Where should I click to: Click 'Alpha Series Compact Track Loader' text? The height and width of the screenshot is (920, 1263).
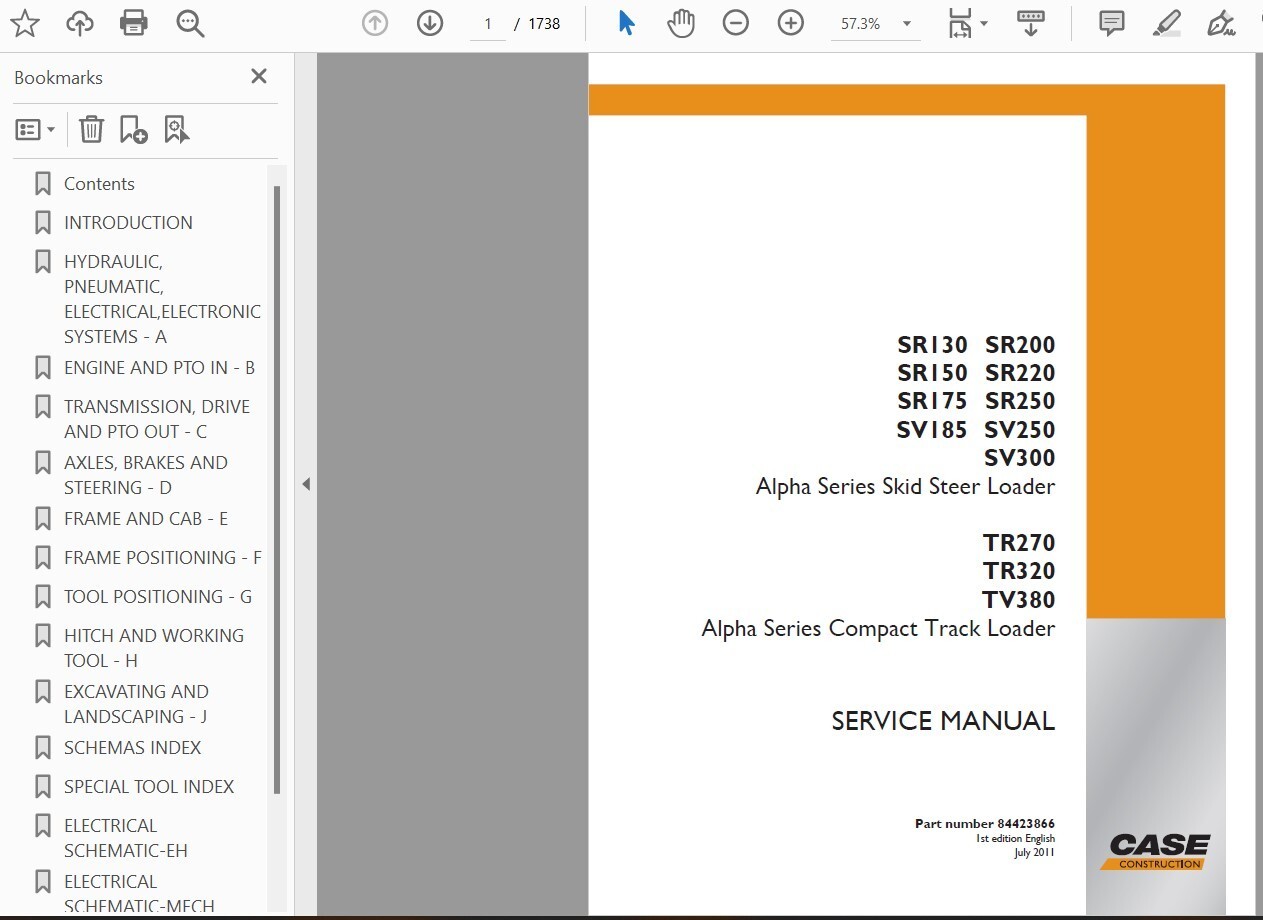click(x=878, y=629)
